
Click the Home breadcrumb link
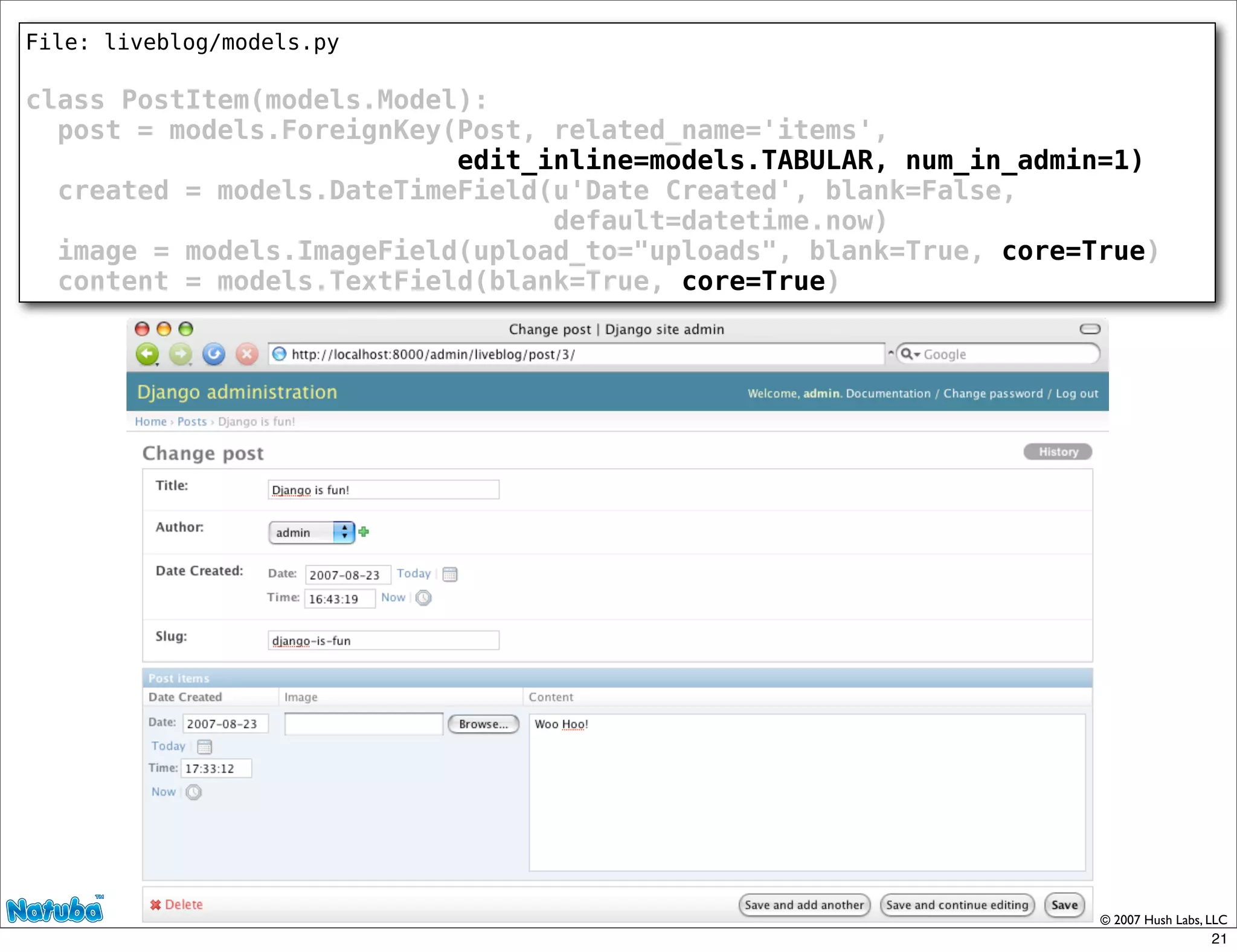150,422
